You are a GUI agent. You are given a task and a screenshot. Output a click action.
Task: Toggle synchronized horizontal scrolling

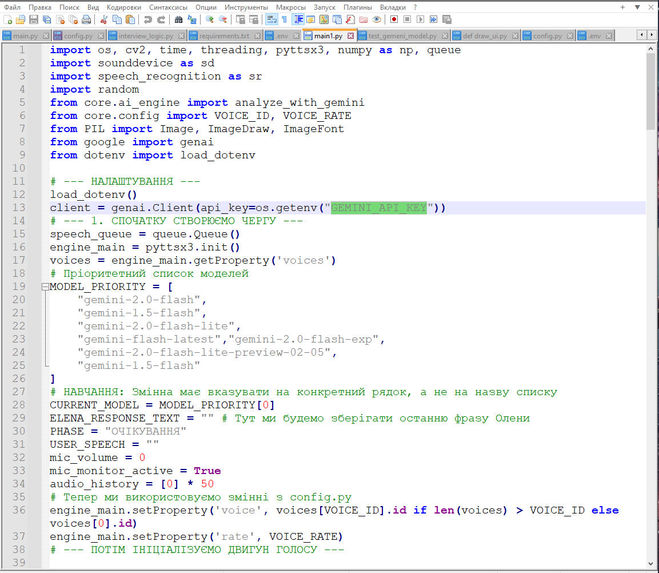(253, 20)
